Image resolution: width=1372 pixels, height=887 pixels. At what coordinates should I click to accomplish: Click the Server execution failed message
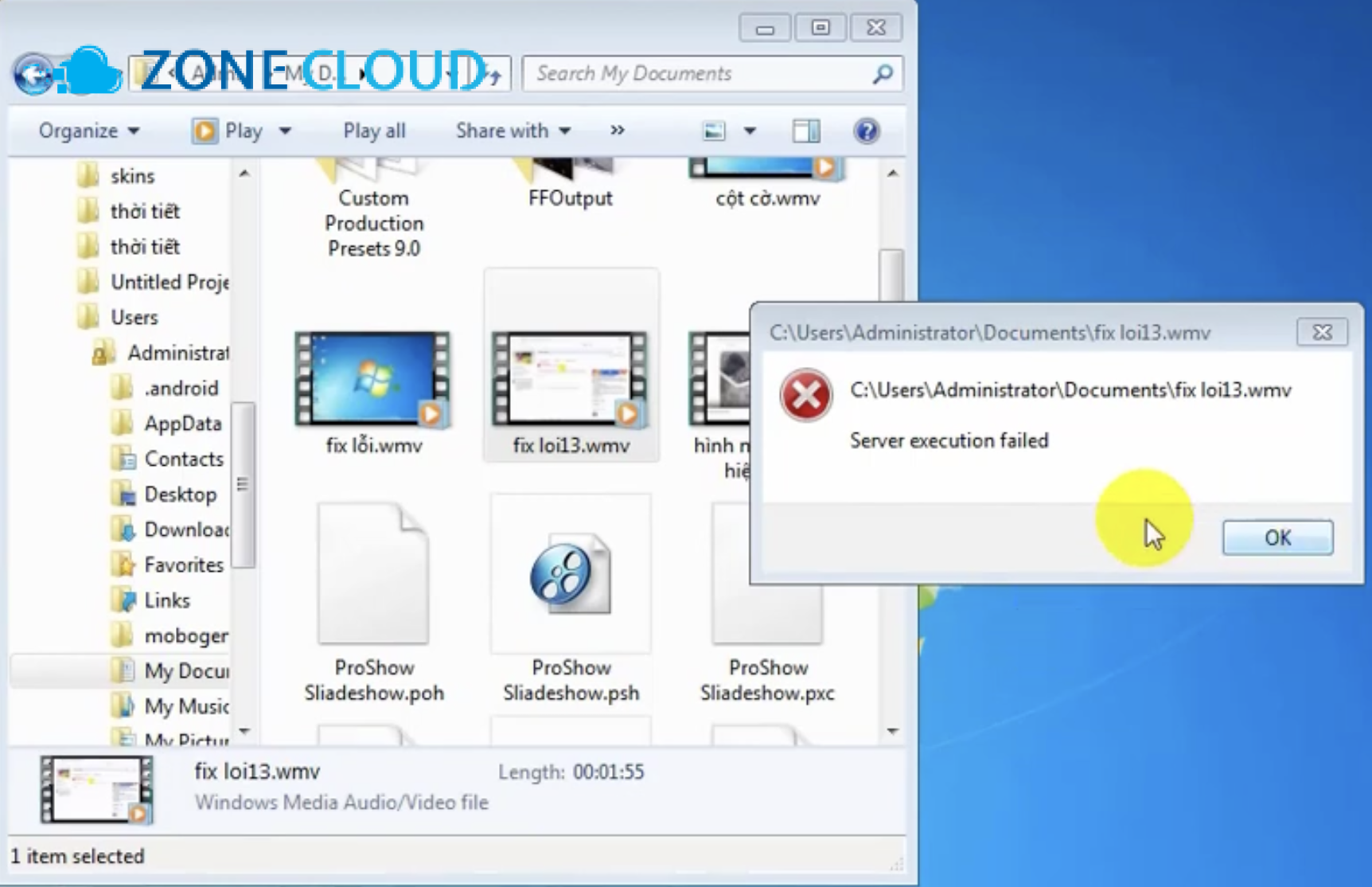pos(949,440)
